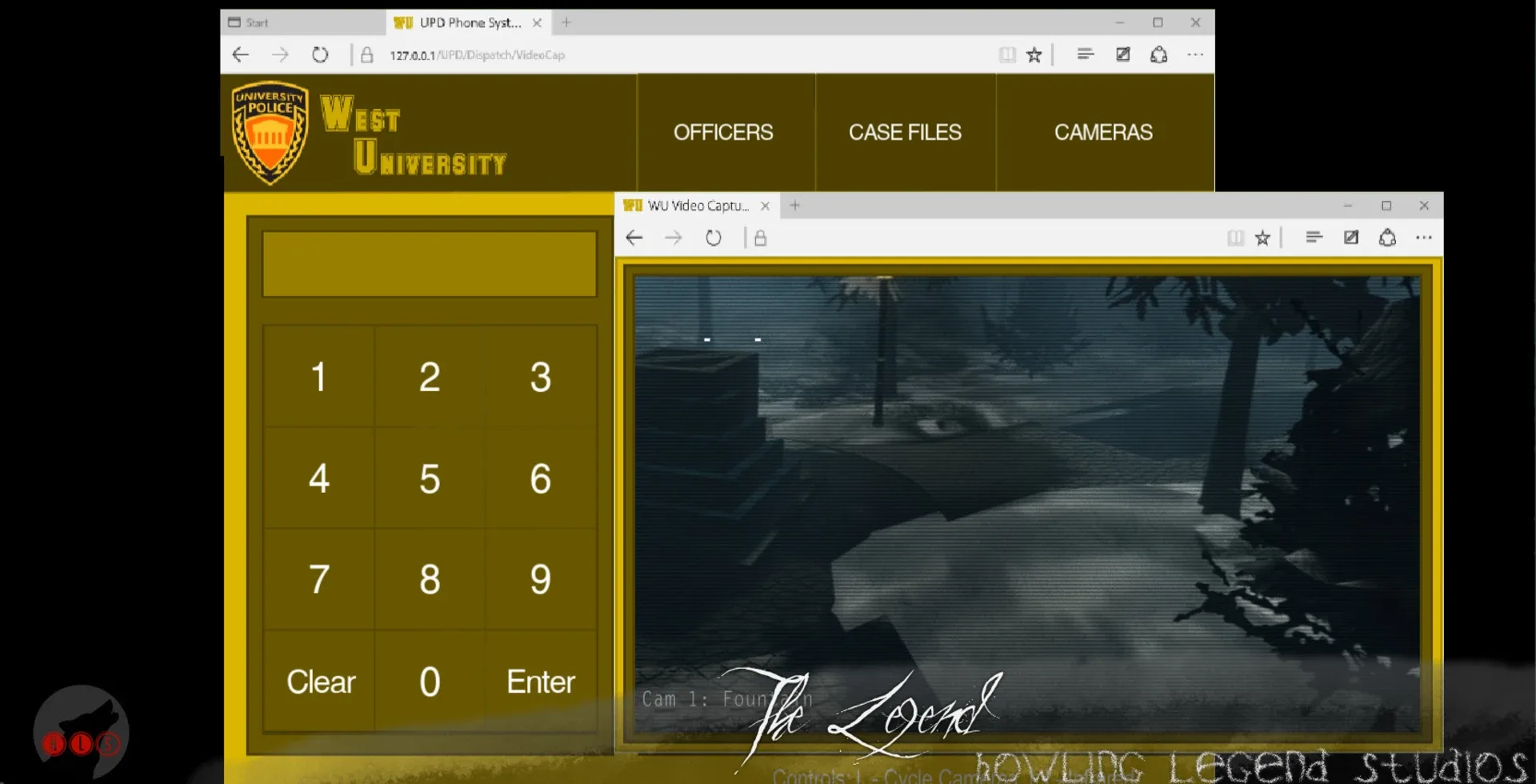Dial keypad digit 2

pyautogui.click(x=430, y=377)
